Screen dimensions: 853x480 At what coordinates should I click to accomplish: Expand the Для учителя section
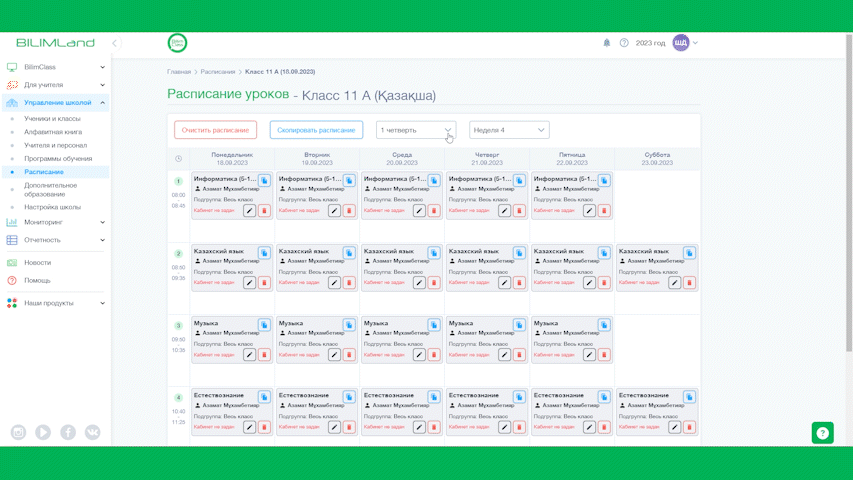(x=55, y=85)
